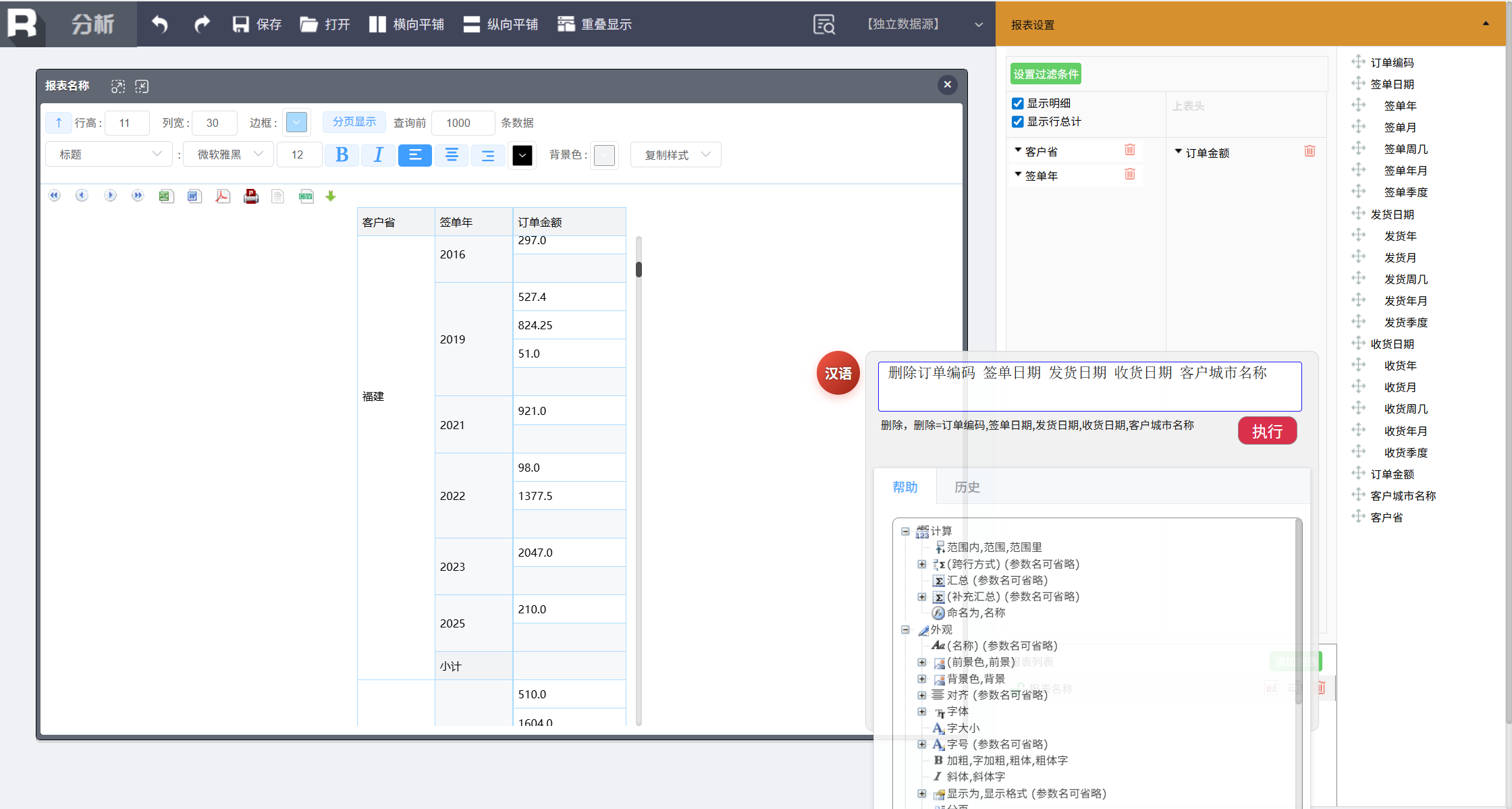The image size is (1512, 809).
Task: Open the 复制样式 dropdown
Action: [x=676, y=155]
